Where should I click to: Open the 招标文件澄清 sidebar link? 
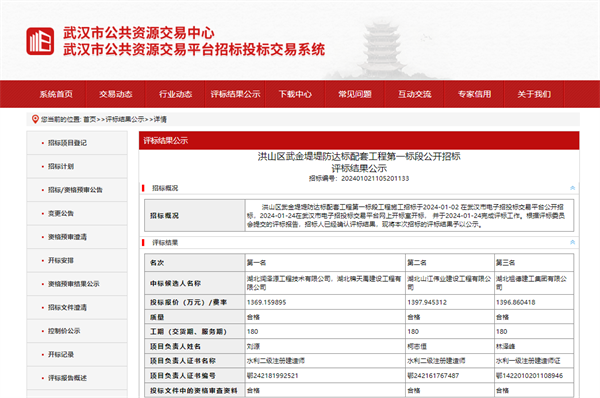(67, 307)
